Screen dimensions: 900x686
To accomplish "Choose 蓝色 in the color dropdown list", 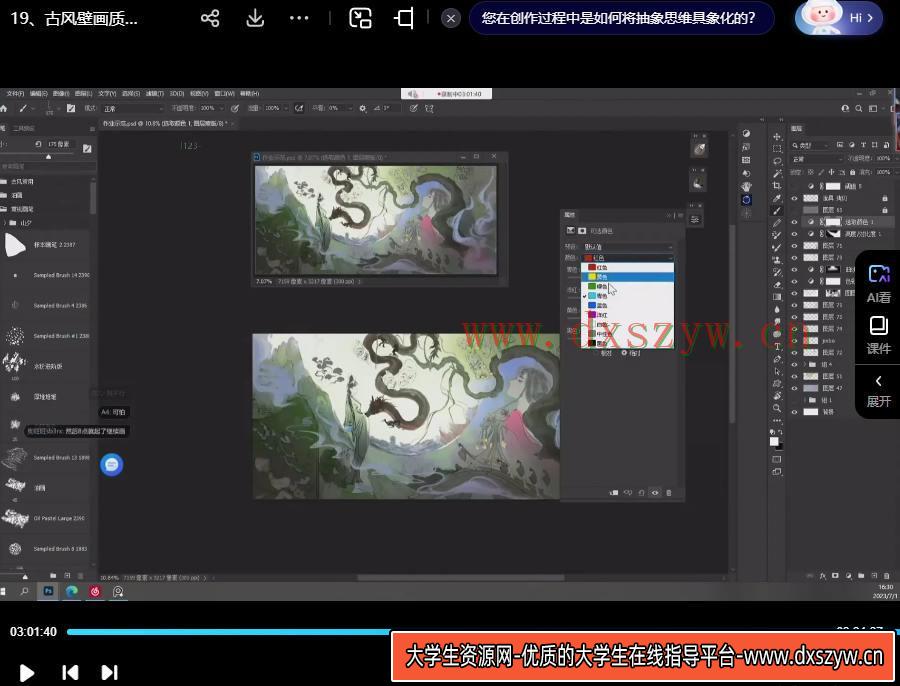I will [627, 305].
